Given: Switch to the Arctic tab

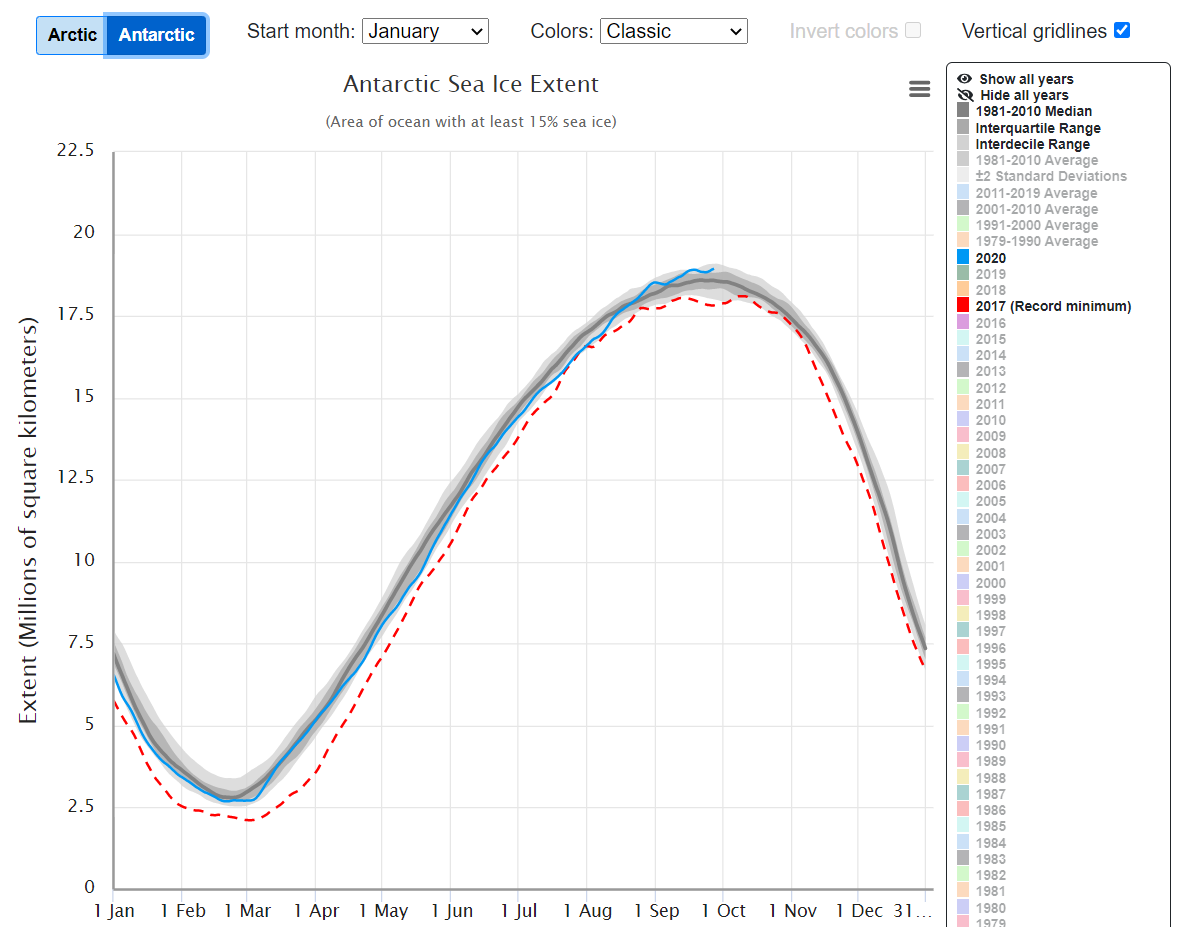Looking at the screenshot, I should click(72, 35).
